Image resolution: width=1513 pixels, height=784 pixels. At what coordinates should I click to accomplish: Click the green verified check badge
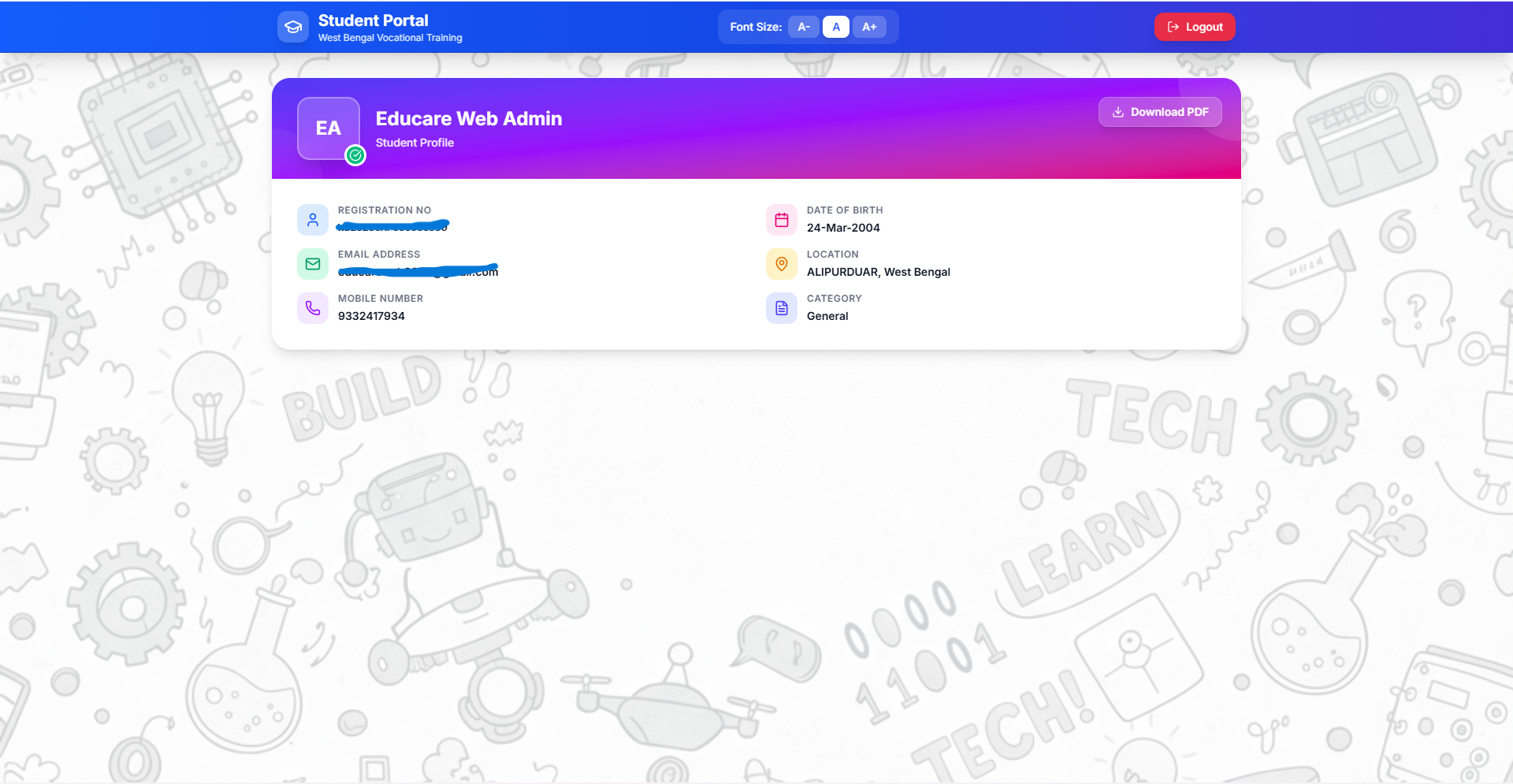(355, 155)
